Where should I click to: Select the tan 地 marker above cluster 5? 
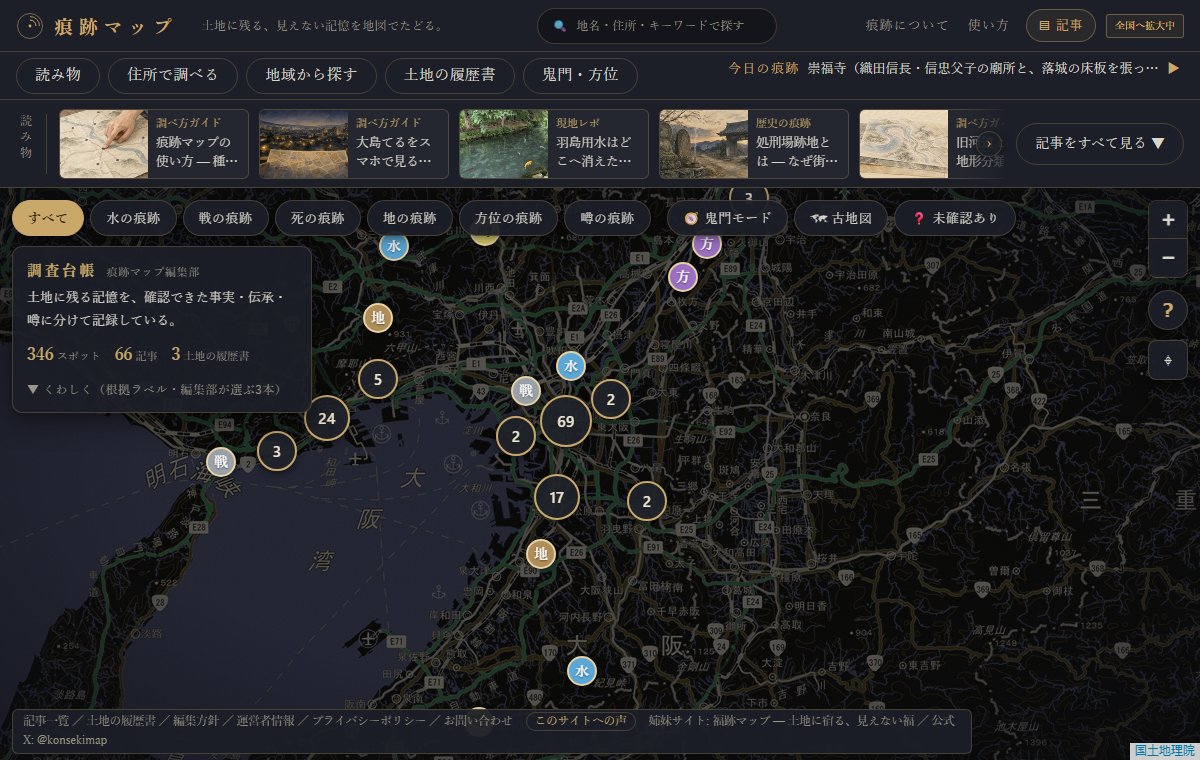point(378,318)
